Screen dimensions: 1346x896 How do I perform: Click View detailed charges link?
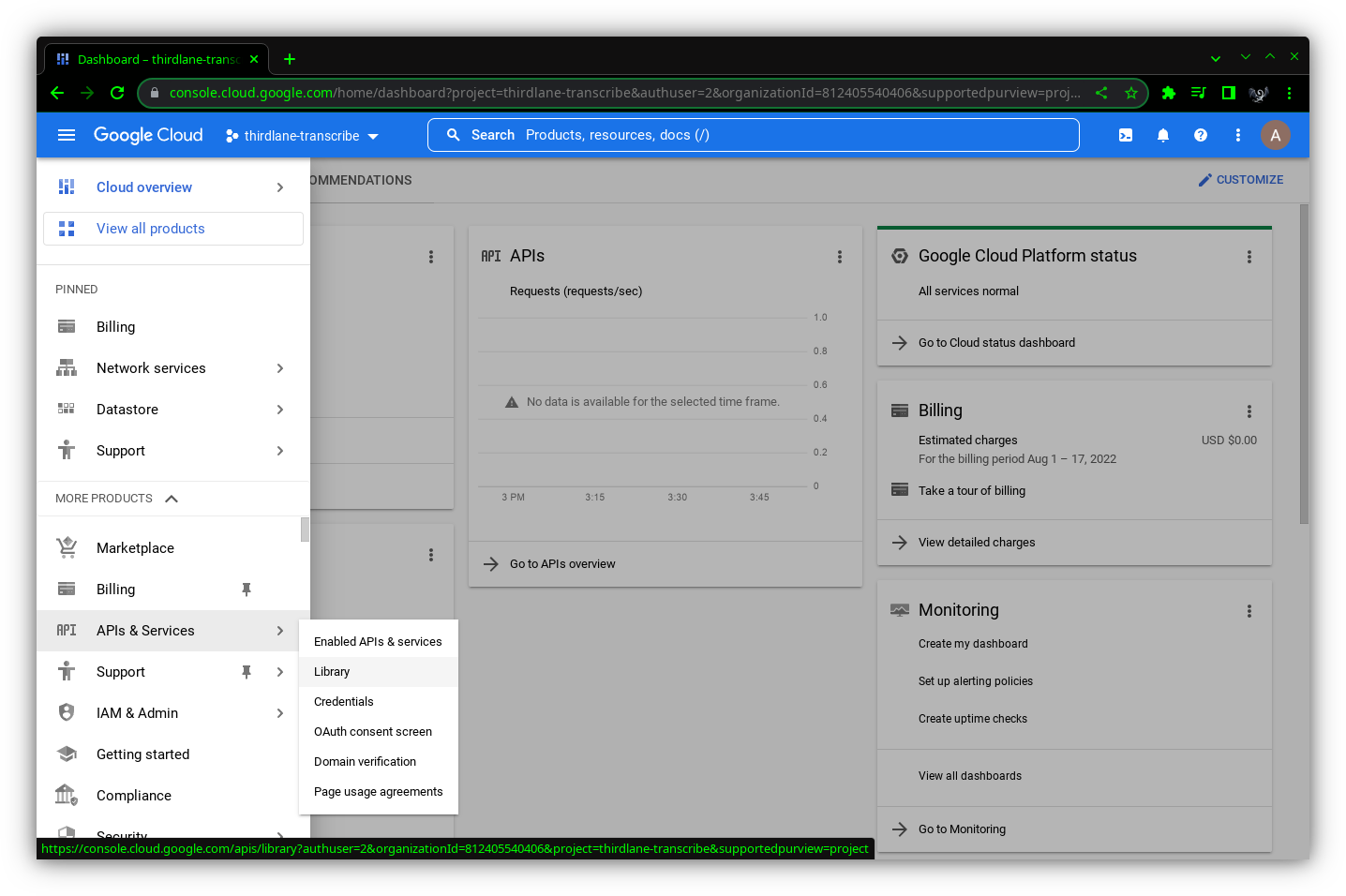(x=977, y=543)
